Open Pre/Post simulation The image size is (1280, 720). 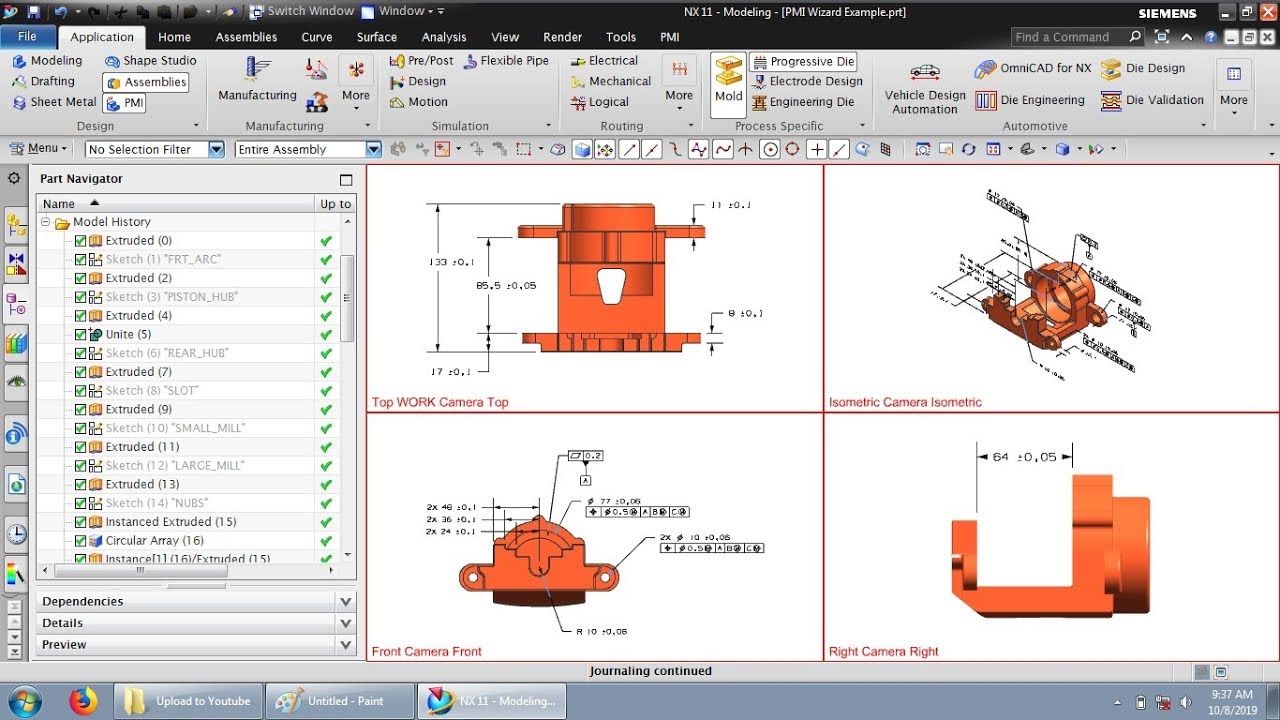[x=421, y=61]
